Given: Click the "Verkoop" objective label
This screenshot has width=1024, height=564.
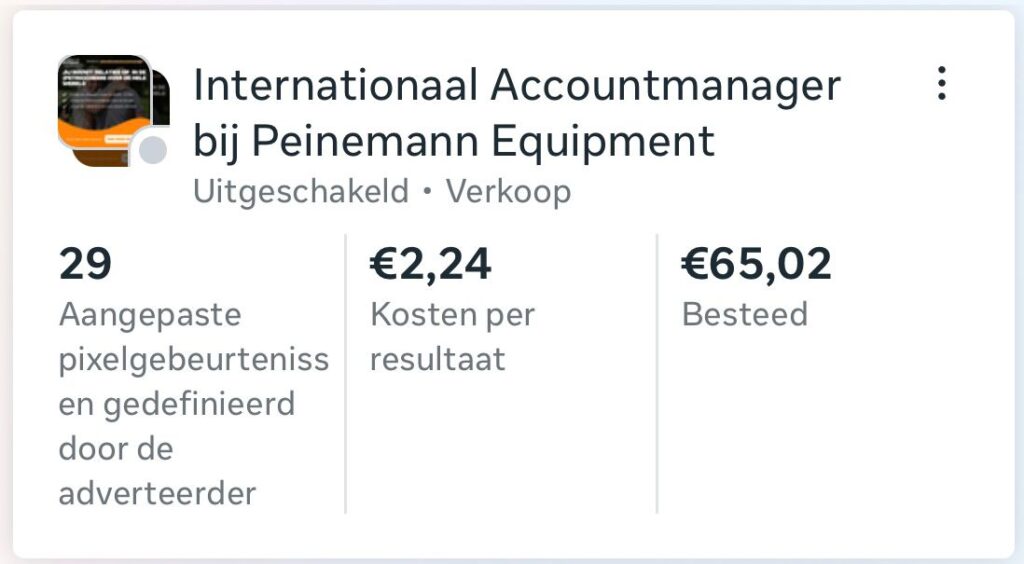Looking at the screenshot, I should pyautogui.click(x=508, y=191).
